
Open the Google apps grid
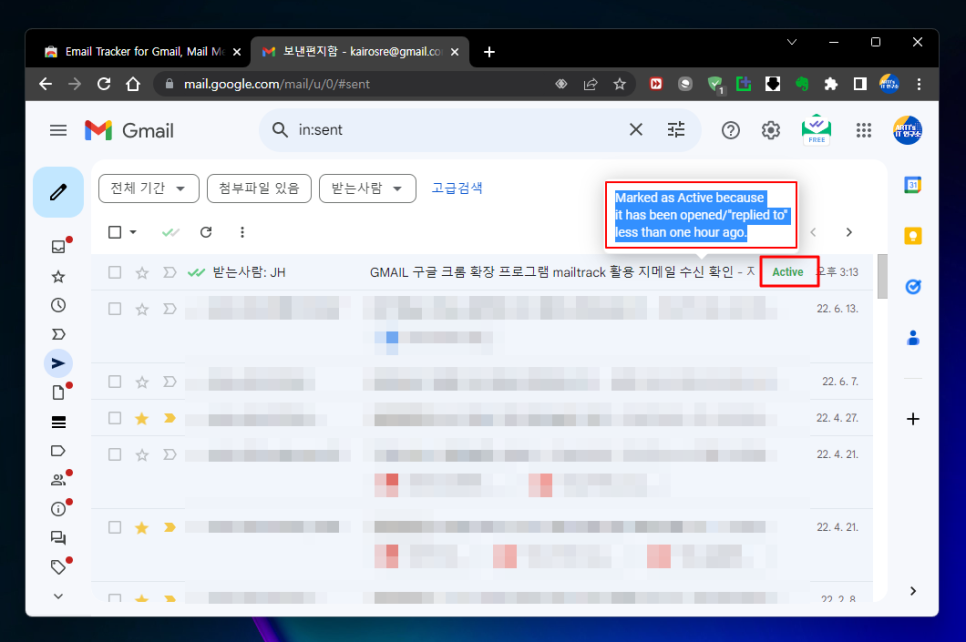click(864, 131)
